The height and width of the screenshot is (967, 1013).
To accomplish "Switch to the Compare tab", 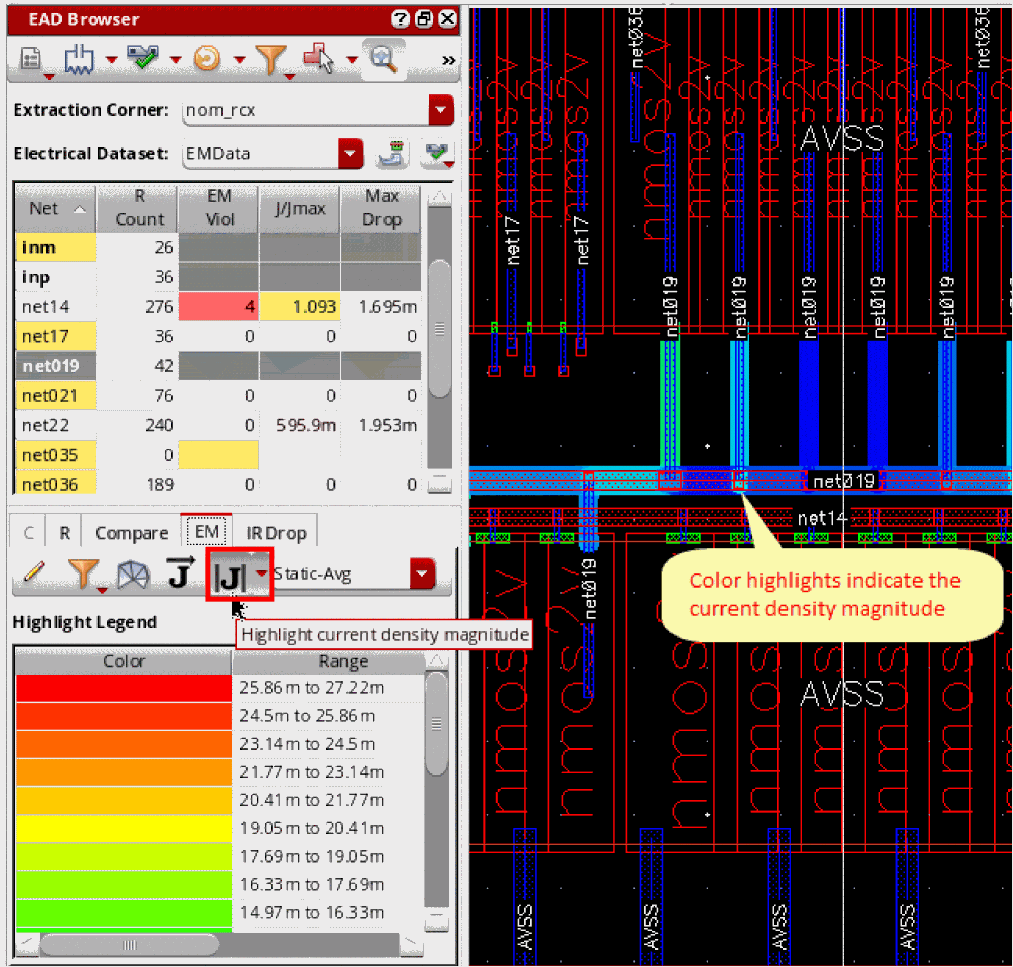I will (x=131, y=533).
